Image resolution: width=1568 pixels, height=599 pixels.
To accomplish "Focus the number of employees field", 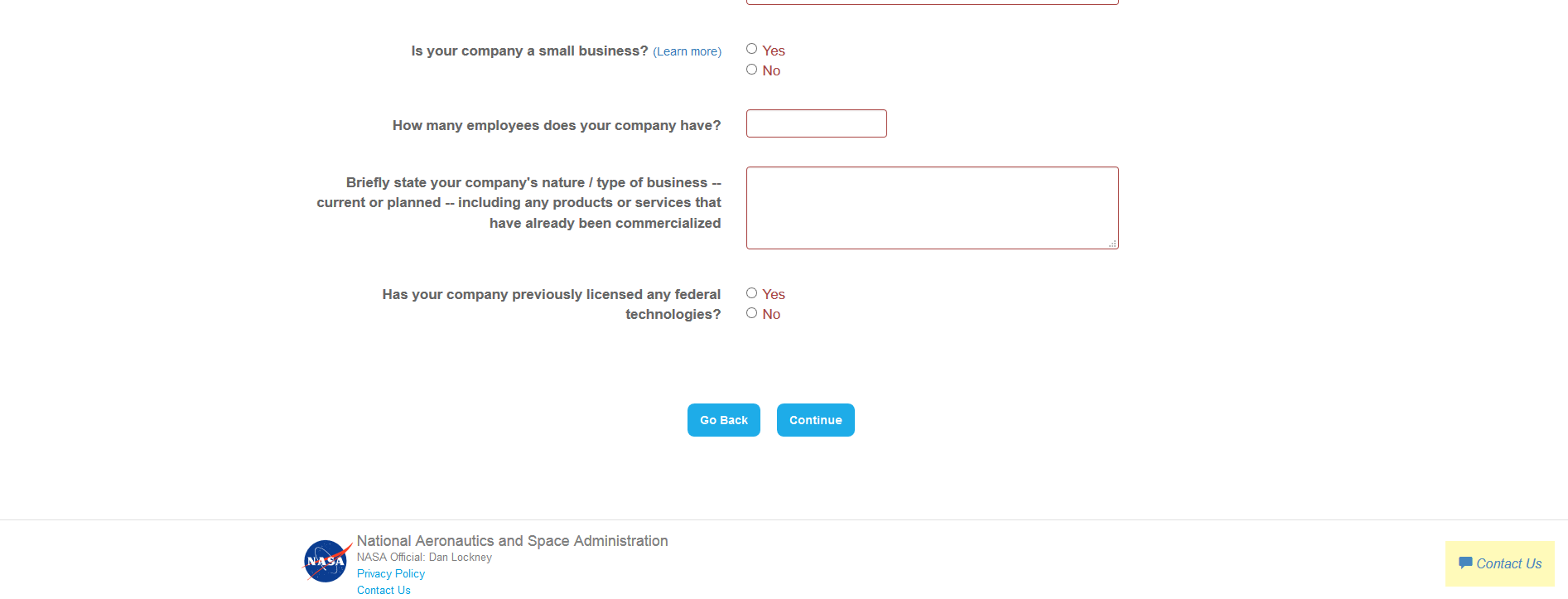I will [816, 123].
